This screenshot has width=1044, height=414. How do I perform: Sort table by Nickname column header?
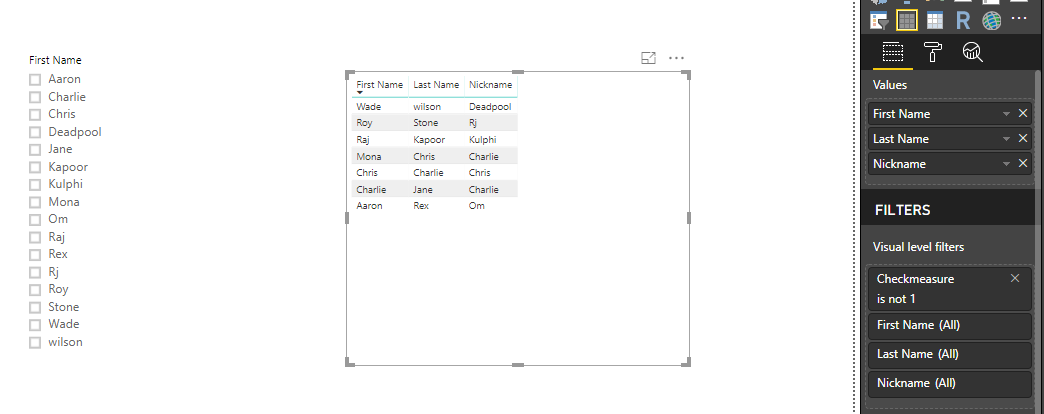coord(491,85)
